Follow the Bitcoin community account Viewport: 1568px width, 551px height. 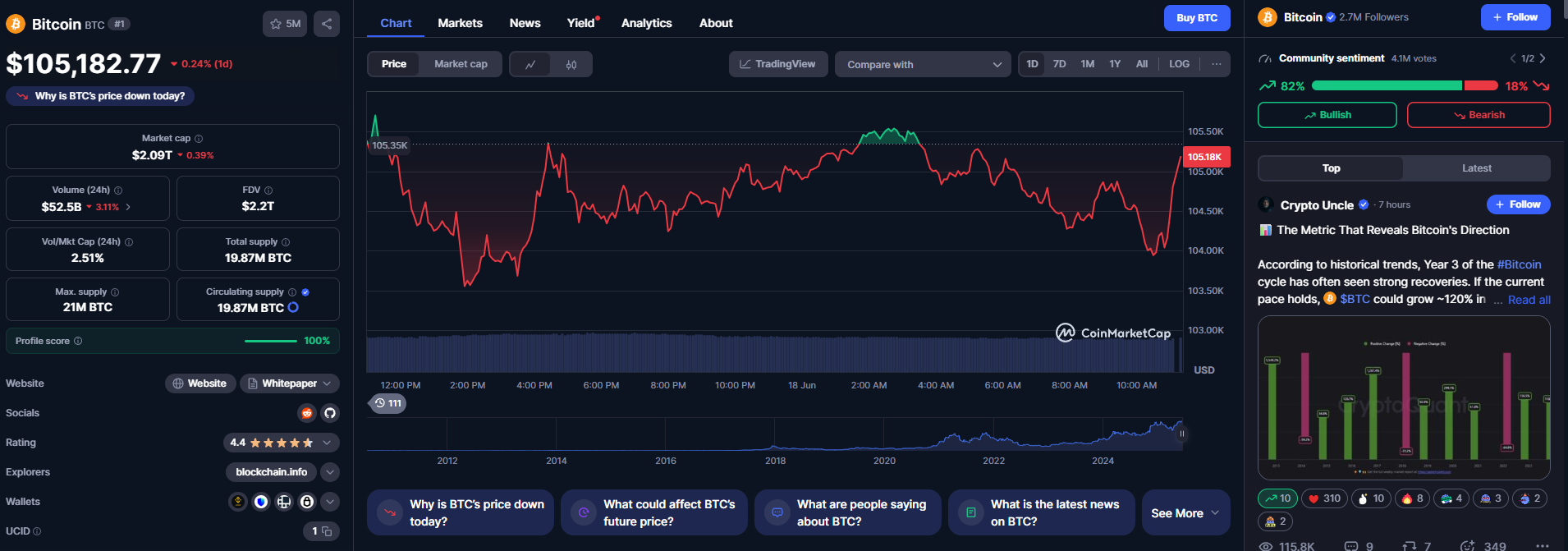pyautogui.click(x=1515, y=17)
